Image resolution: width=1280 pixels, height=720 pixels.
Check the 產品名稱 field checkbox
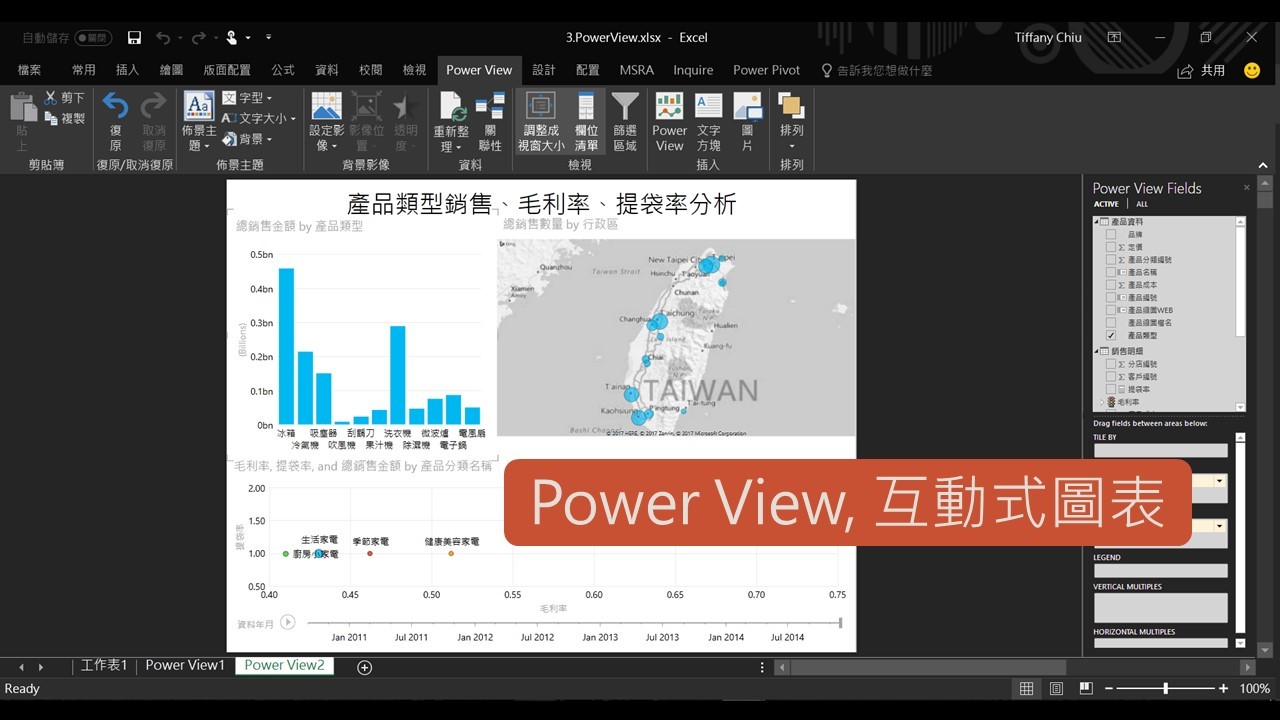[x=1110, y=272]
